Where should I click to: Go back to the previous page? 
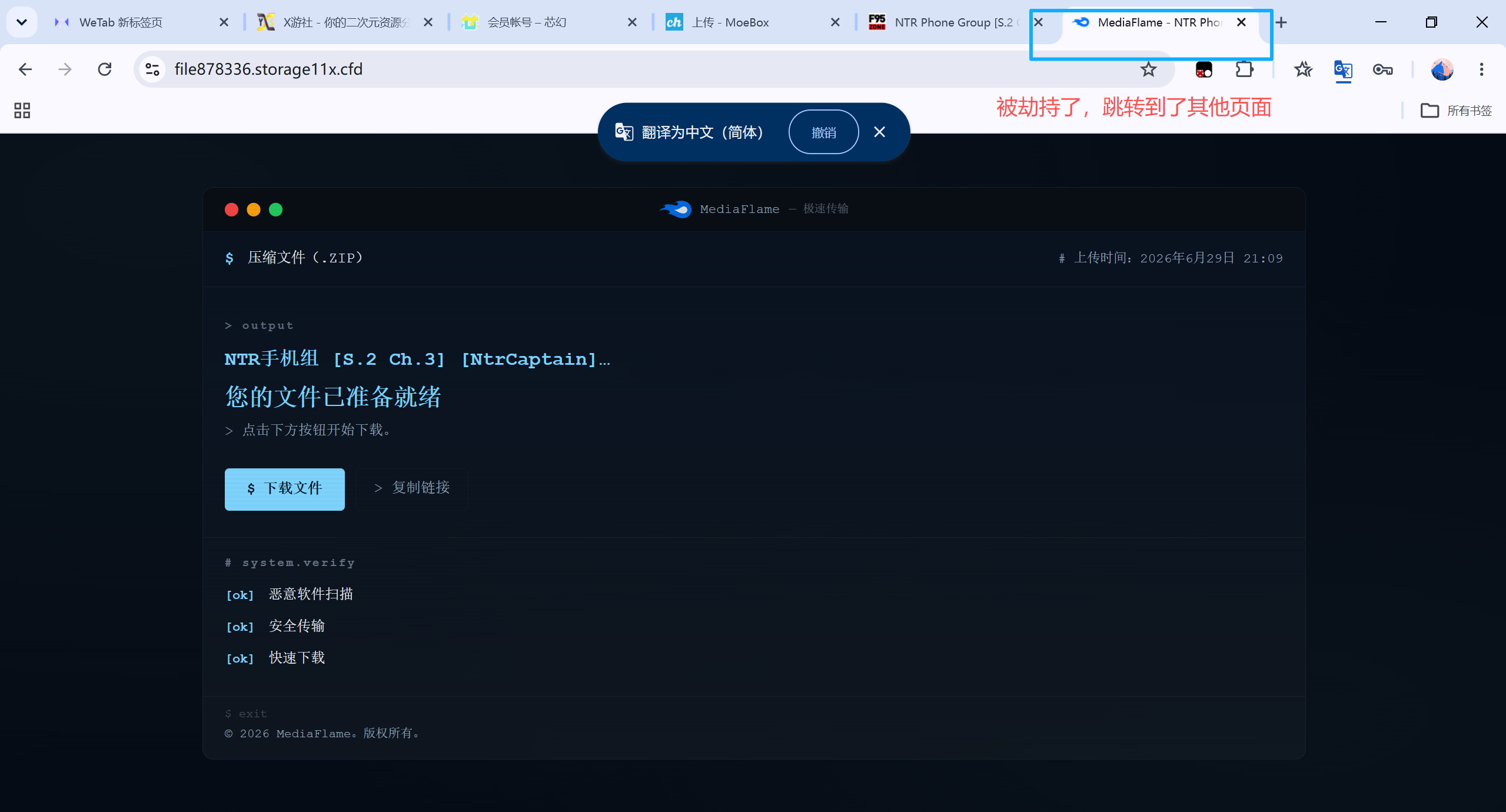[25, 69]
